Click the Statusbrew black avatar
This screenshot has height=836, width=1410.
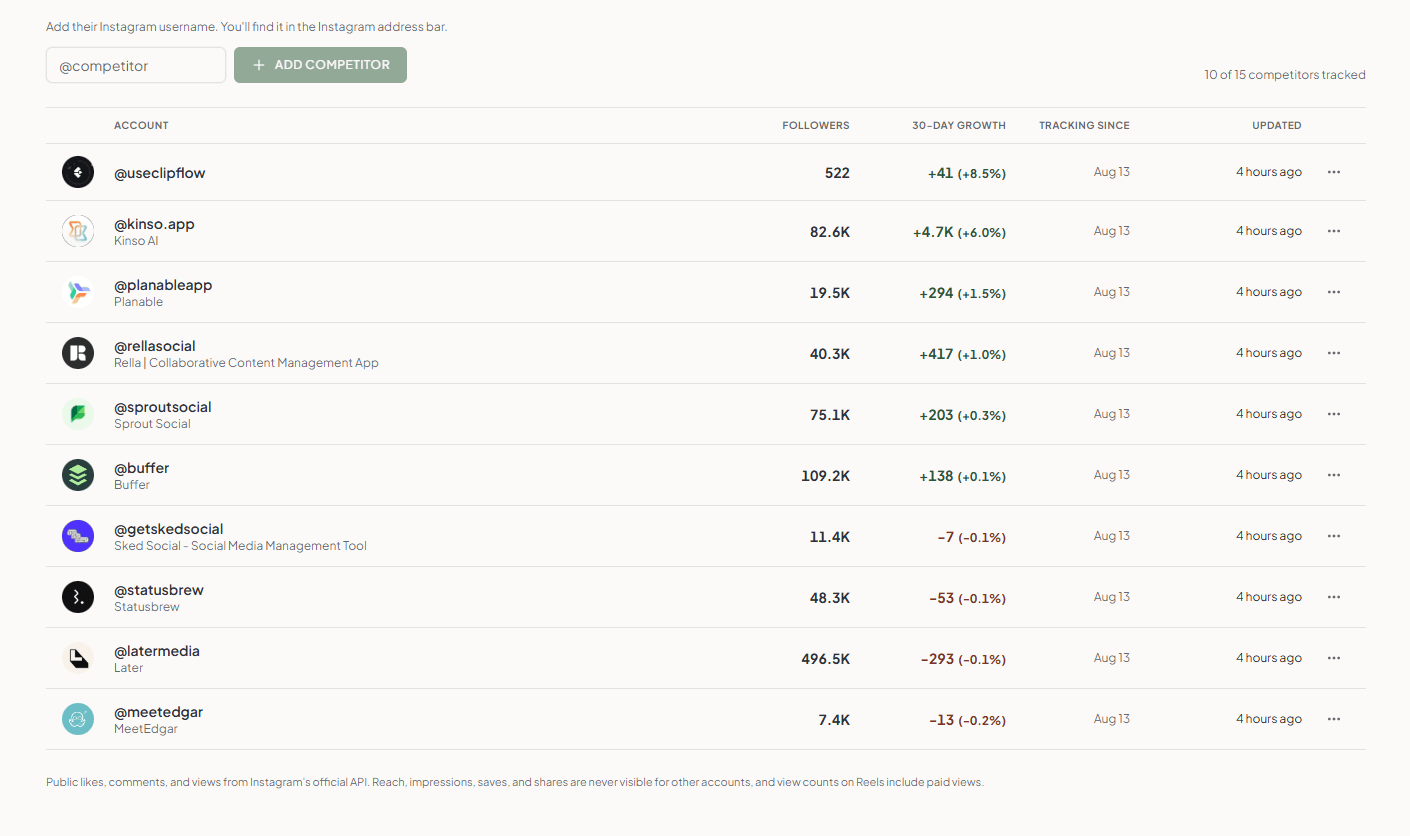78,597
